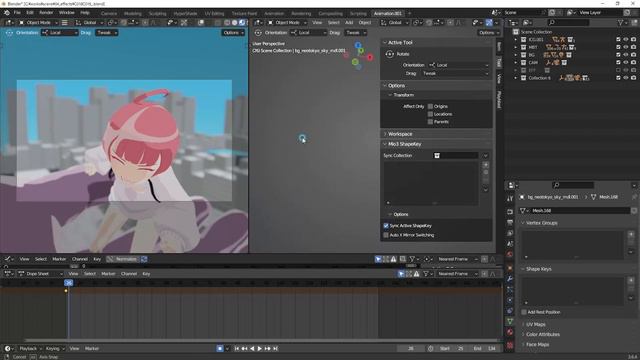Open the Tweak drag dropdown in left viewport

click(x=107, y=32)
